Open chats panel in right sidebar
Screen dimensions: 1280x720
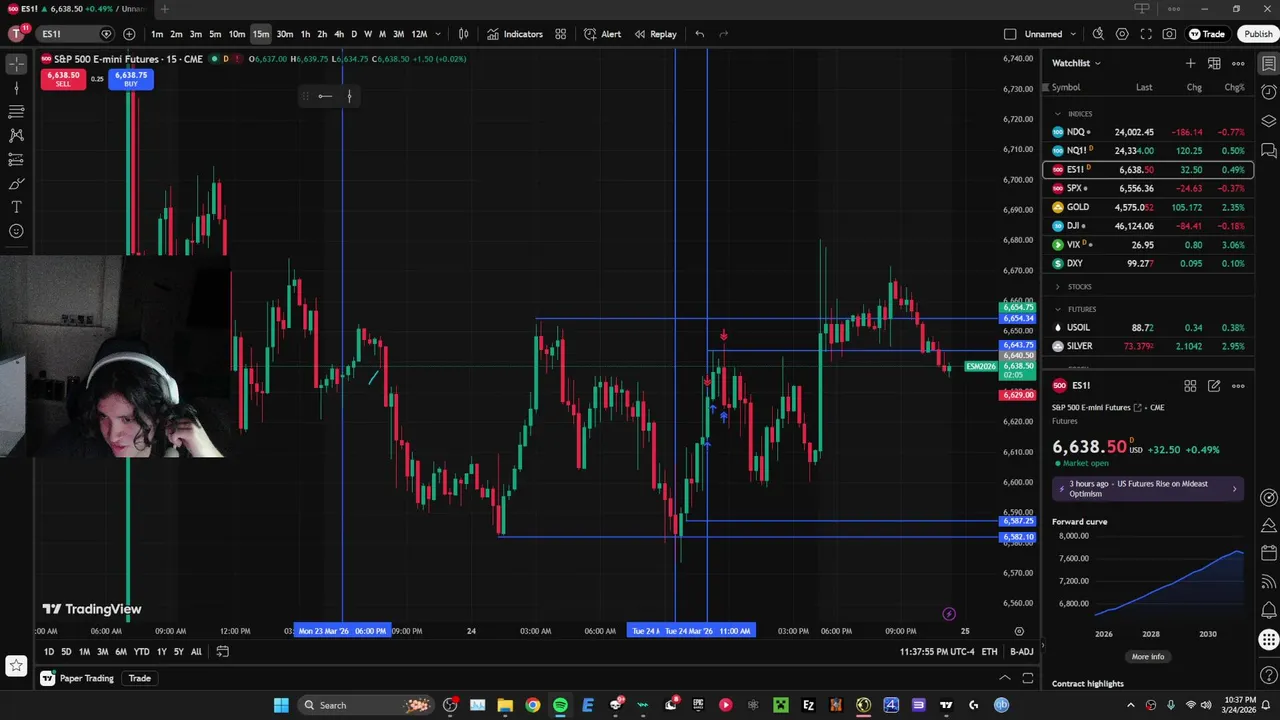[1268, 151]
